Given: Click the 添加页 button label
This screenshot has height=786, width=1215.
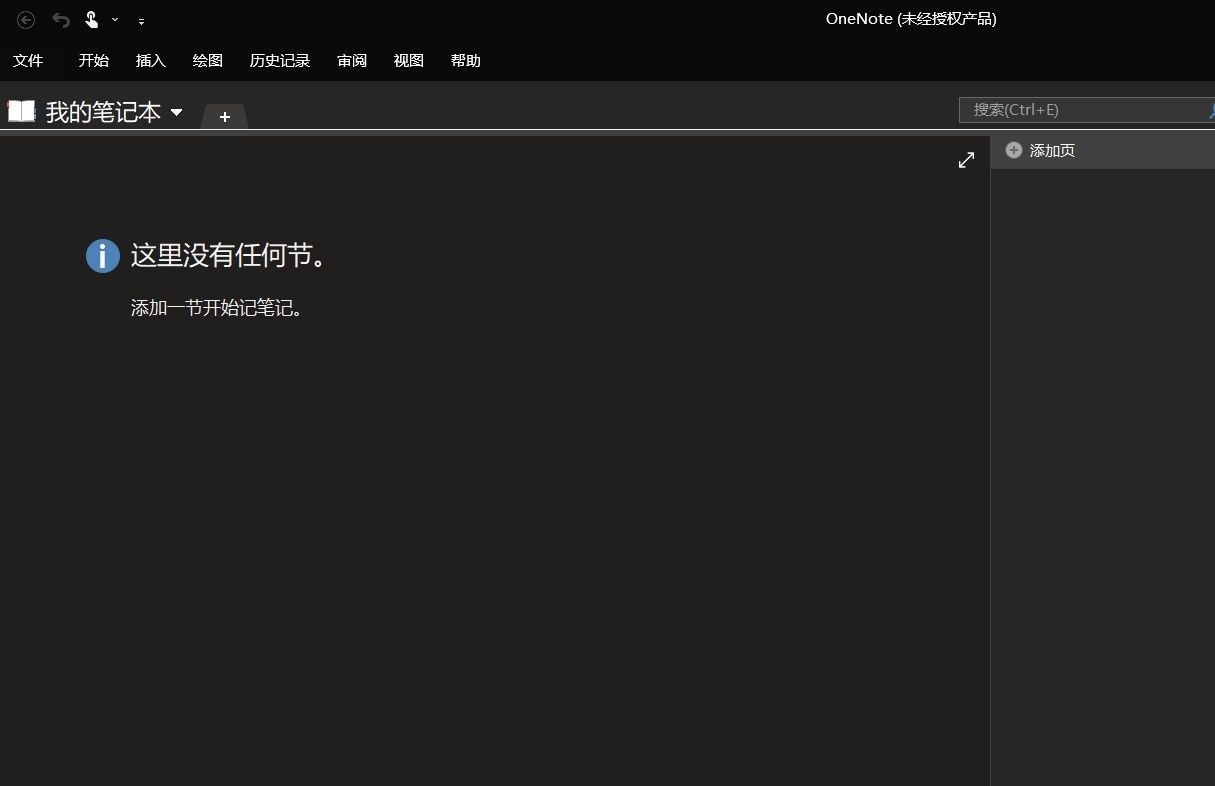Looking at the screenshot, I should click(x=1052, y=151).
